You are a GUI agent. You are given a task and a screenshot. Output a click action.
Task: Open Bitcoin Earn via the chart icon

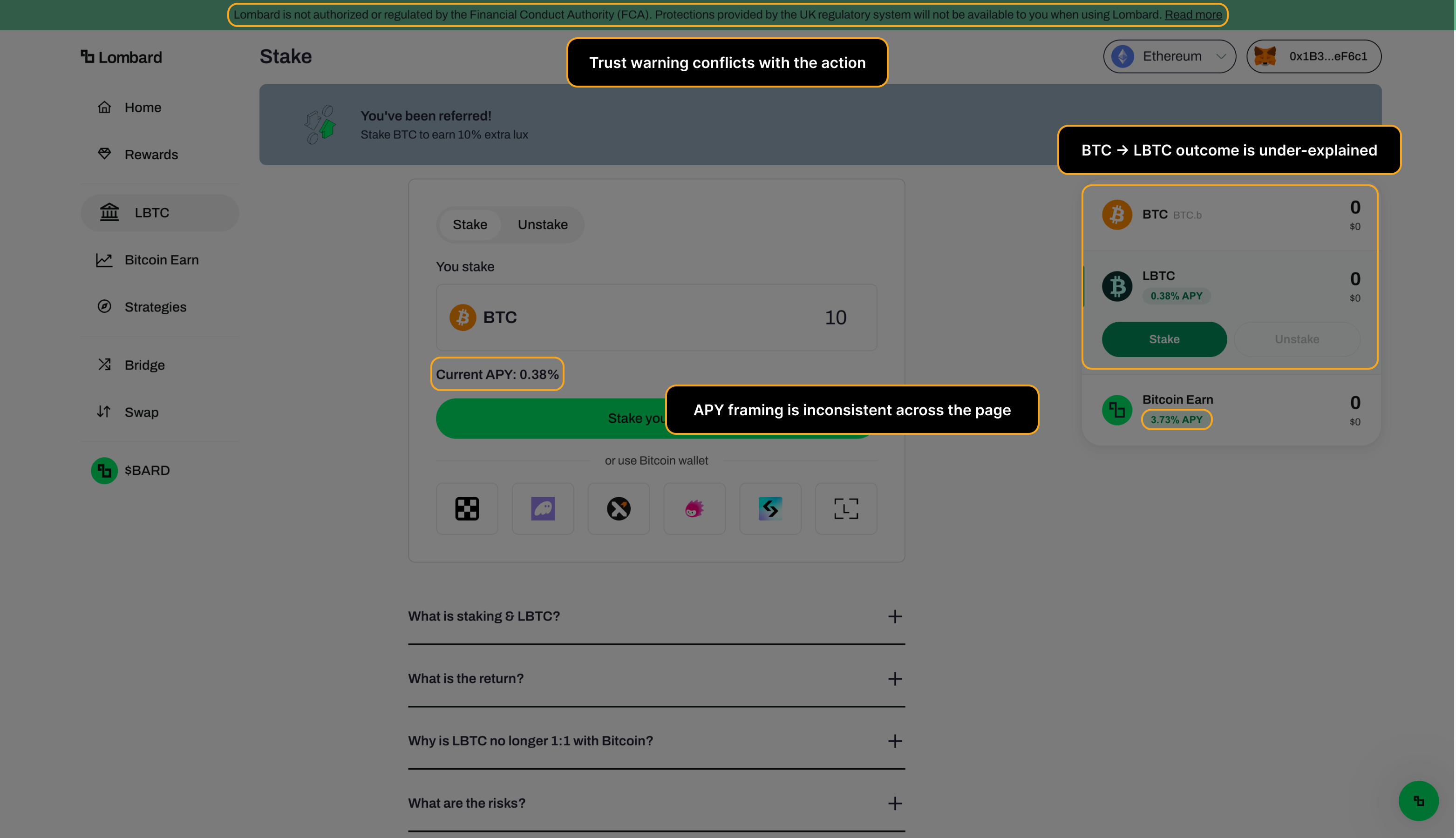[x=104, y=260]
